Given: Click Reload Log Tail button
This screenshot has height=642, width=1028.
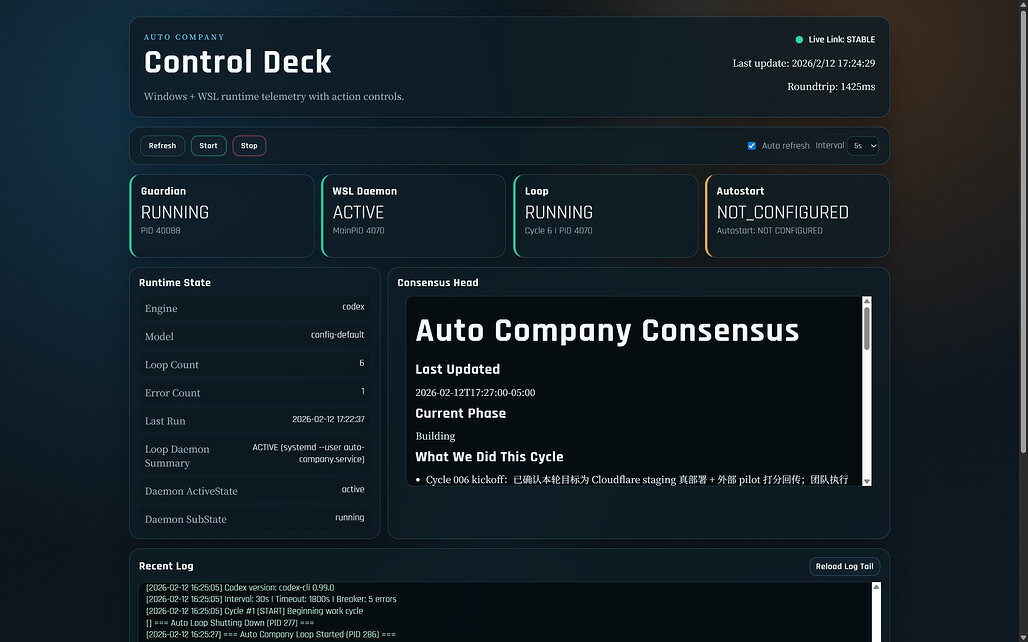Looking at the screenshot, I should 844,567.
